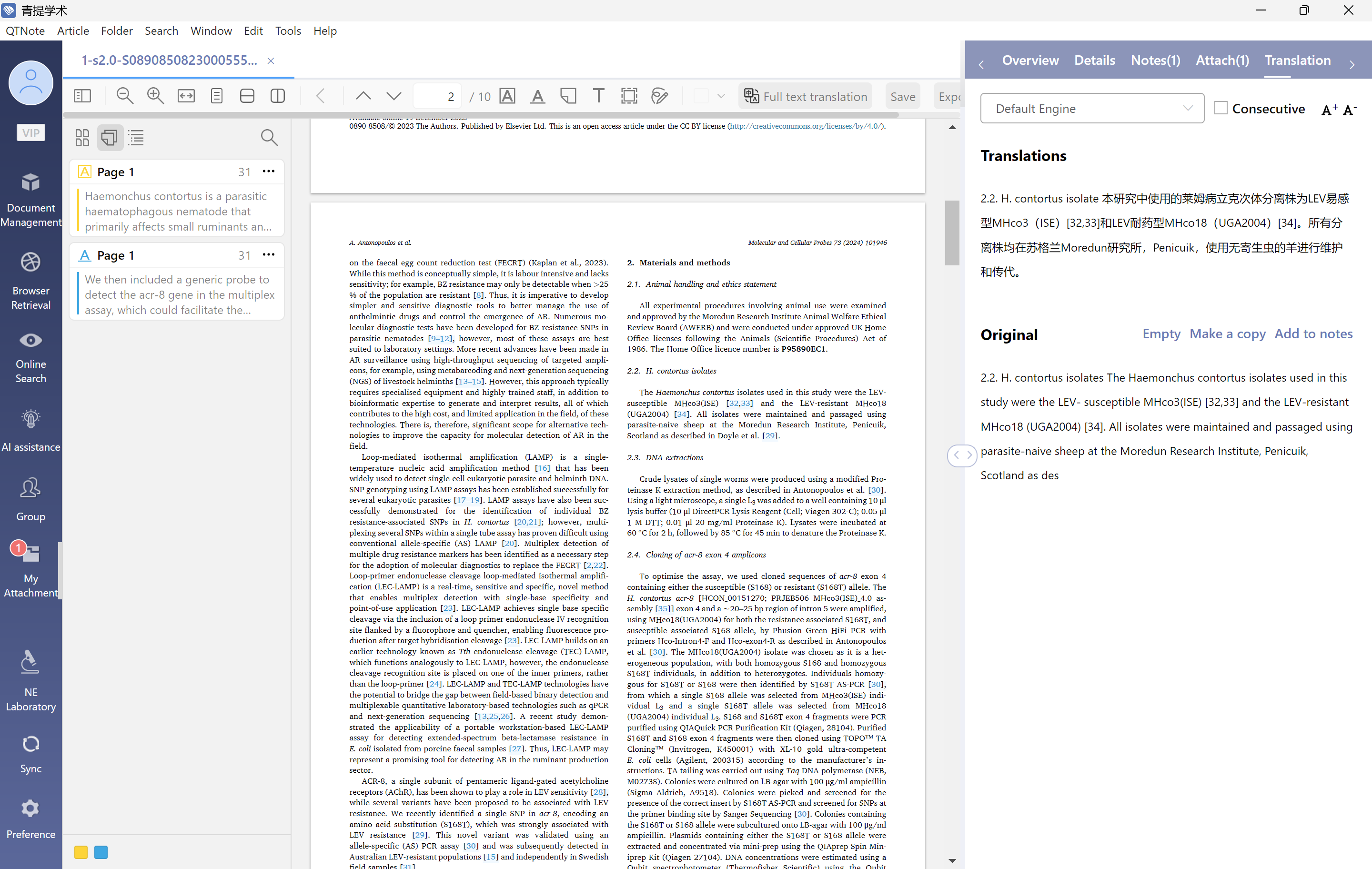Switch to the Notes(1) tab

1156,60
